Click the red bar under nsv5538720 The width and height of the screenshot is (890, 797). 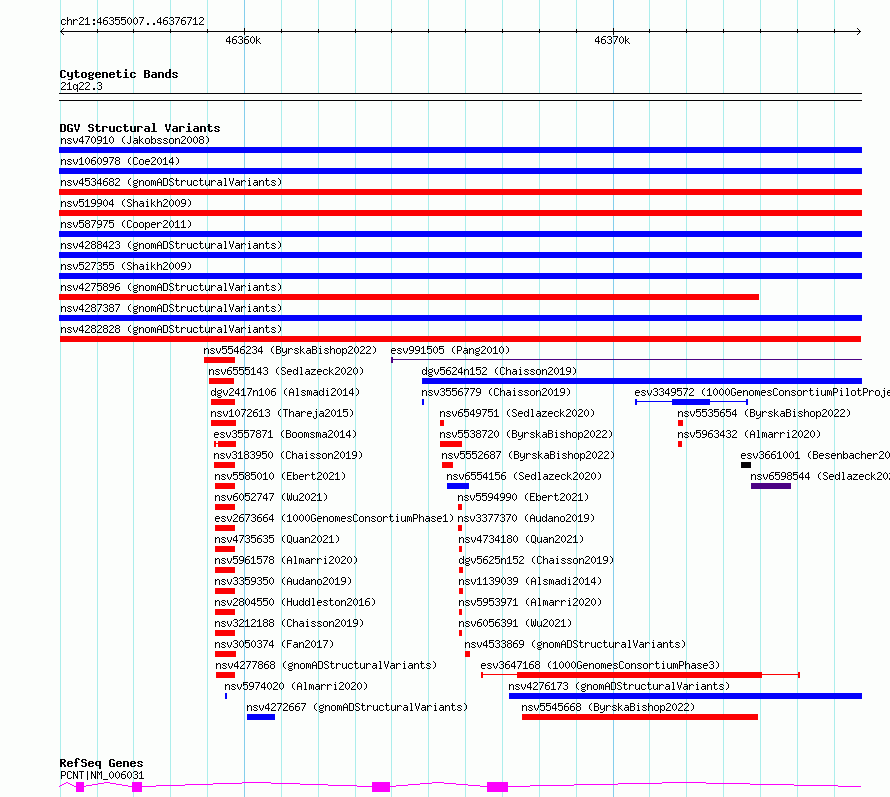[x=451, y=444]
